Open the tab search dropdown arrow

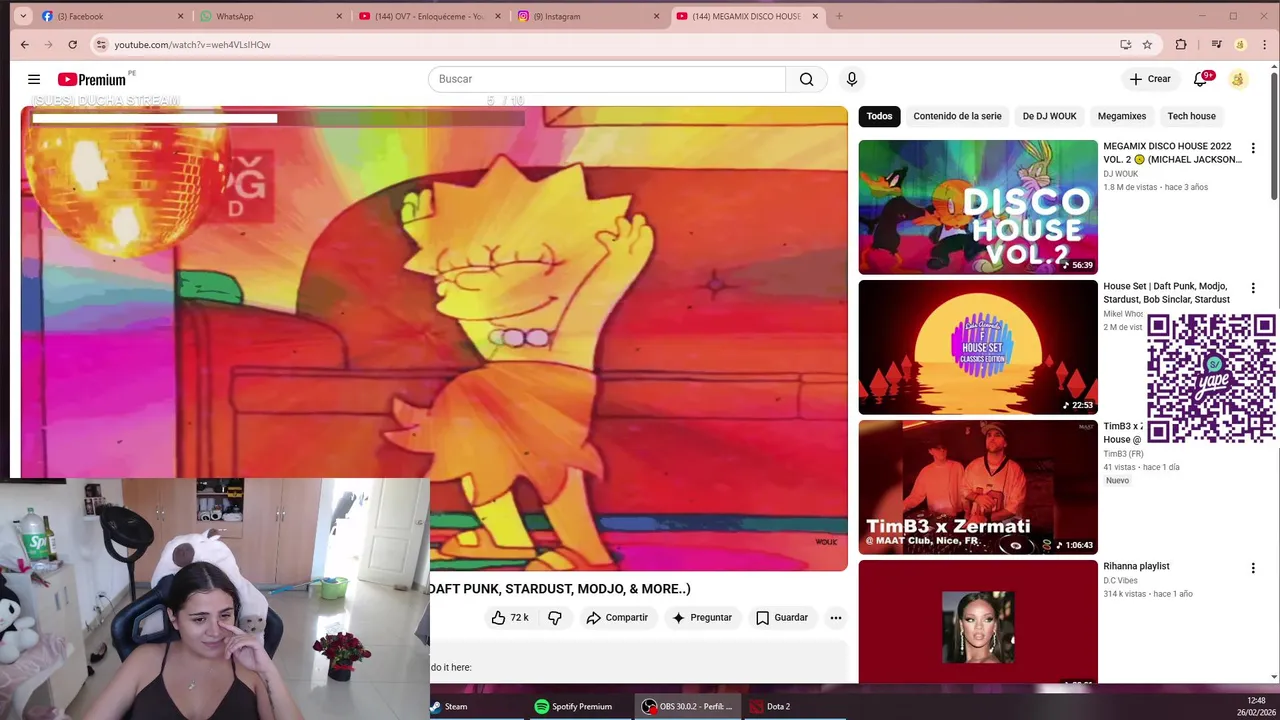23,16
